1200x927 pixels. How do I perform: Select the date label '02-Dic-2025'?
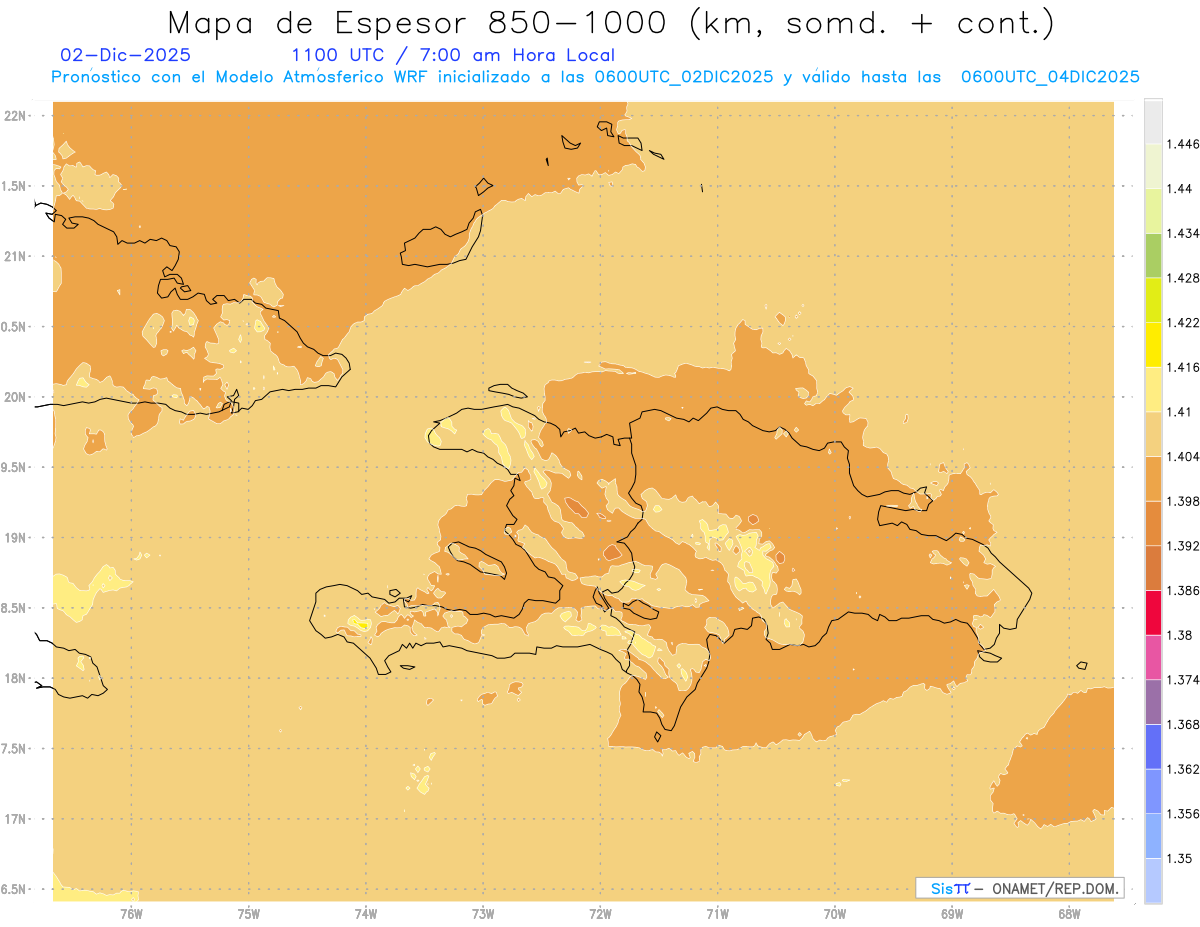click(125, 55)
